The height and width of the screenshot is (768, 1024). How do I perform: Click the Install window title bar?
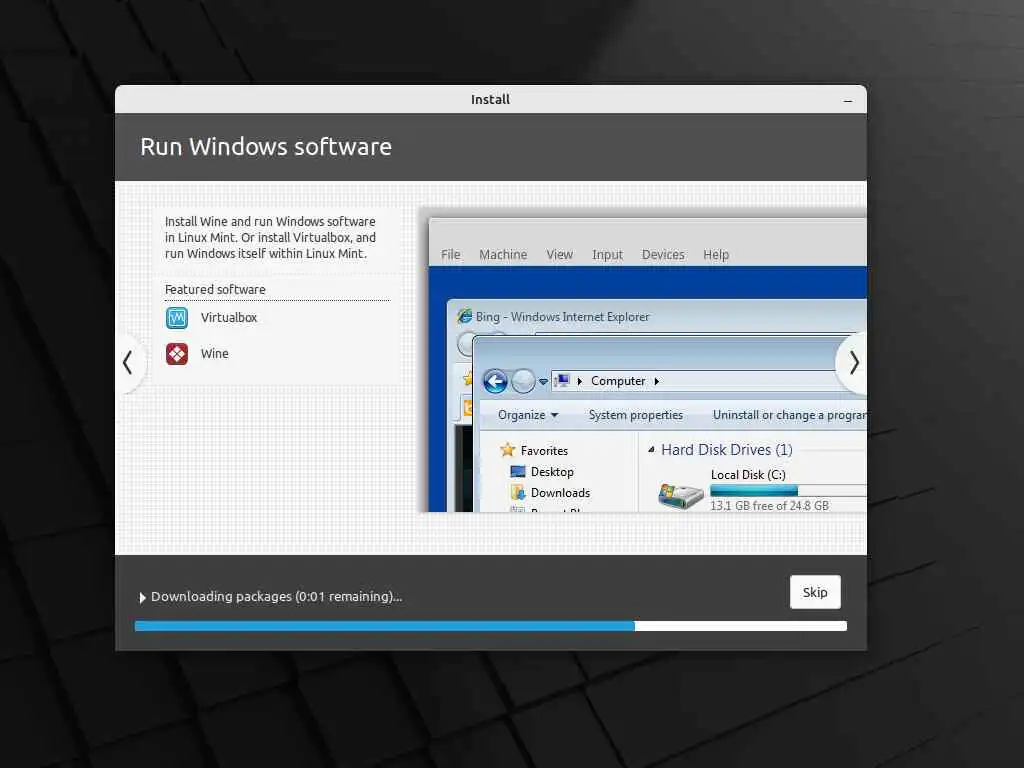click(490, 99)
